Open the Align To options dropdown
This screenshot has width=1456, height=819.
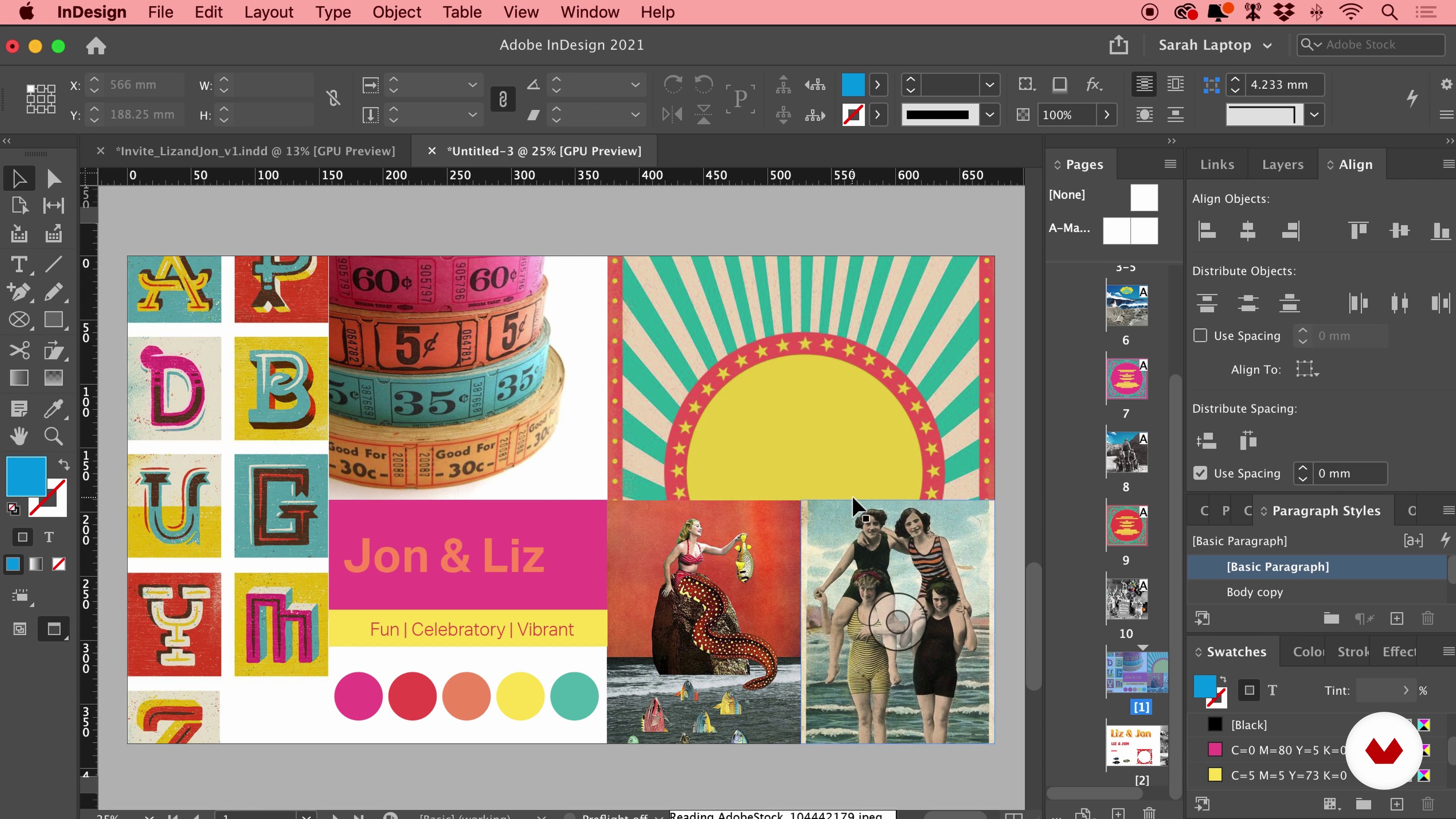pos(1307,369)
